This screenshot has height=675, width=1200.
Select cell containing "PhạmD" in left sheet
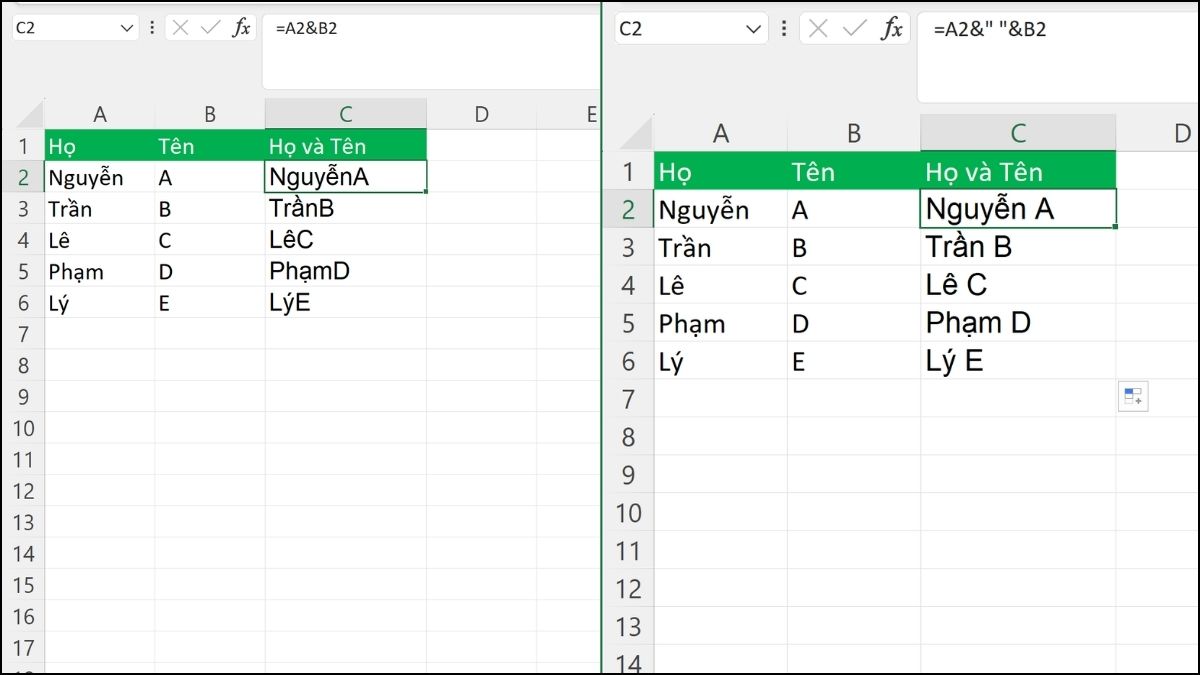pyautogui.click(x=345, y=271)
